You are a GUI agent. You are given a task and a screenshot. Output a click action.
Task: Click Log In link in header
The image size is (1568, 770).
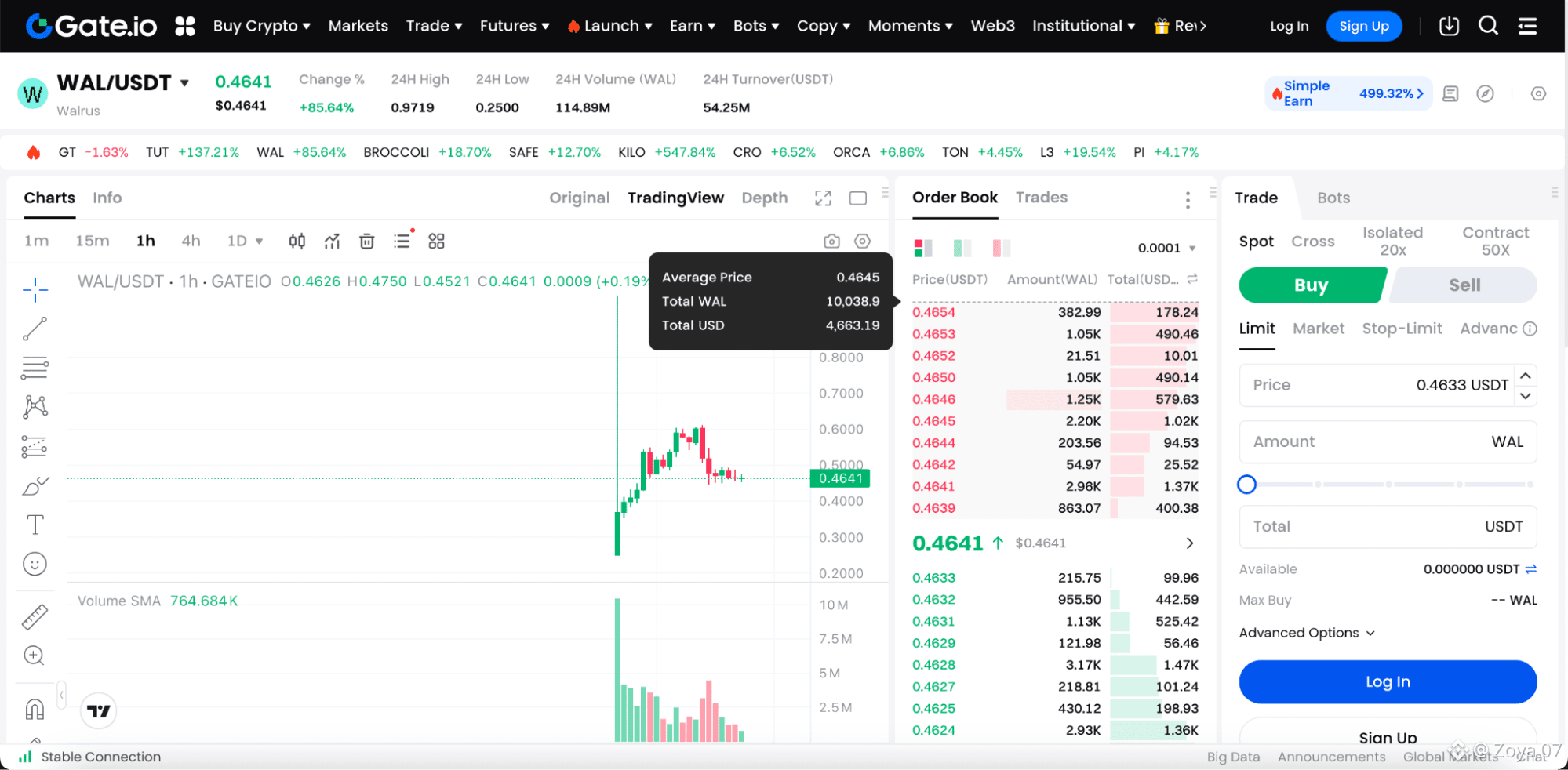(x=1290, y=26)
